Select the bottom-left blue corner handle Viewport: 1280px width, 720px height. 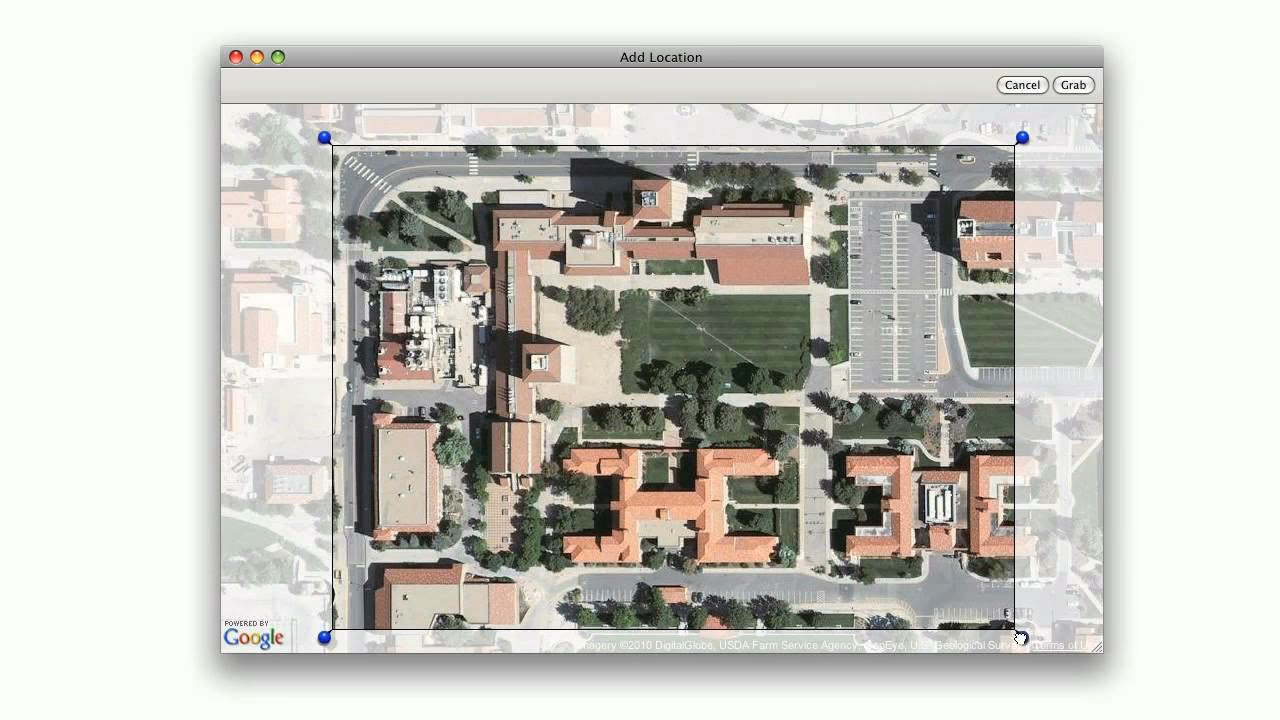coord(324,637)
